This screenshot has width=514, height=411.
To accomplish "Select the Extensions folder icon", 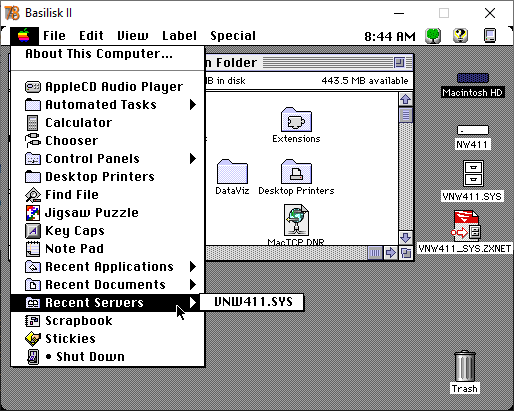I will (296, 119).
